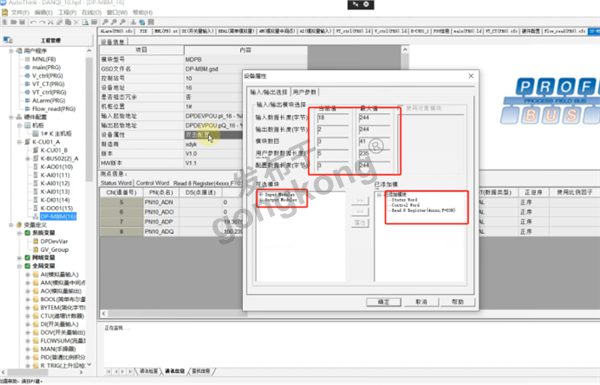Screen dimensions: 600x385
Task: Open the 编辑(E) menu
Action: (x=43, y=13)
